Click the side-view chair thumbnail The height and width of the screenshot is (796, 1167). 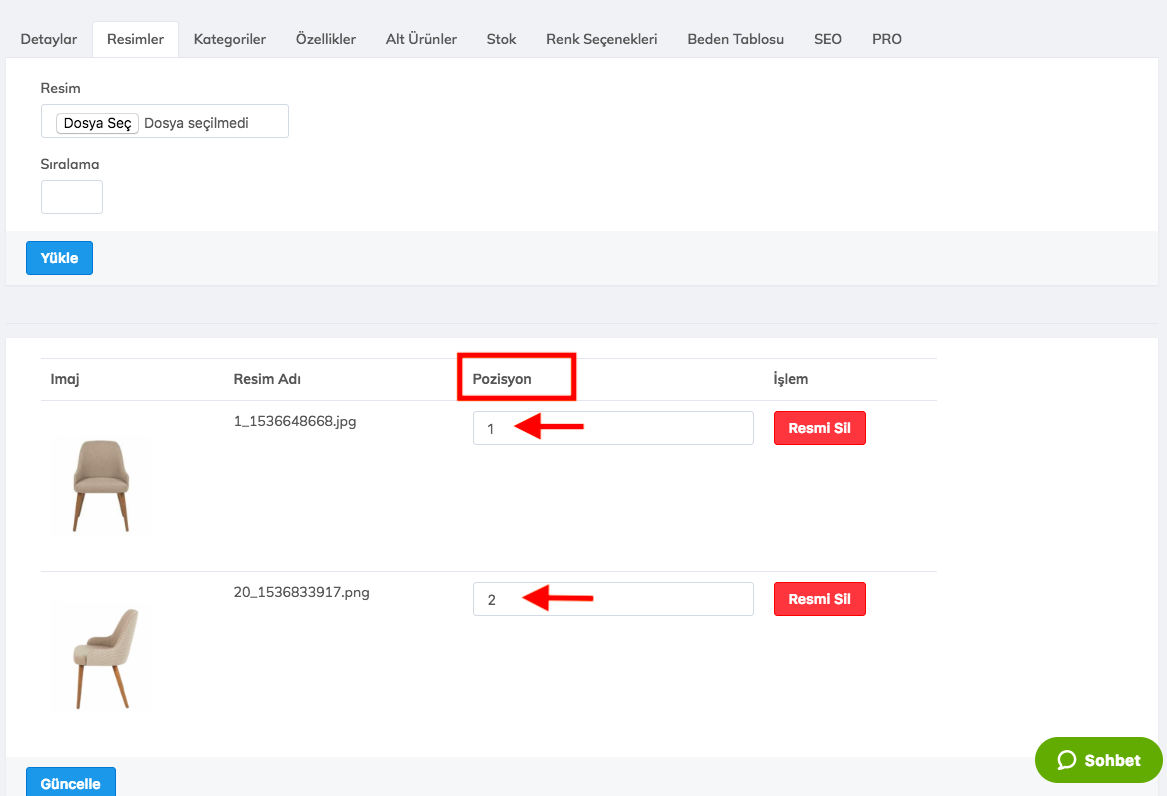[x=101, y=657]
